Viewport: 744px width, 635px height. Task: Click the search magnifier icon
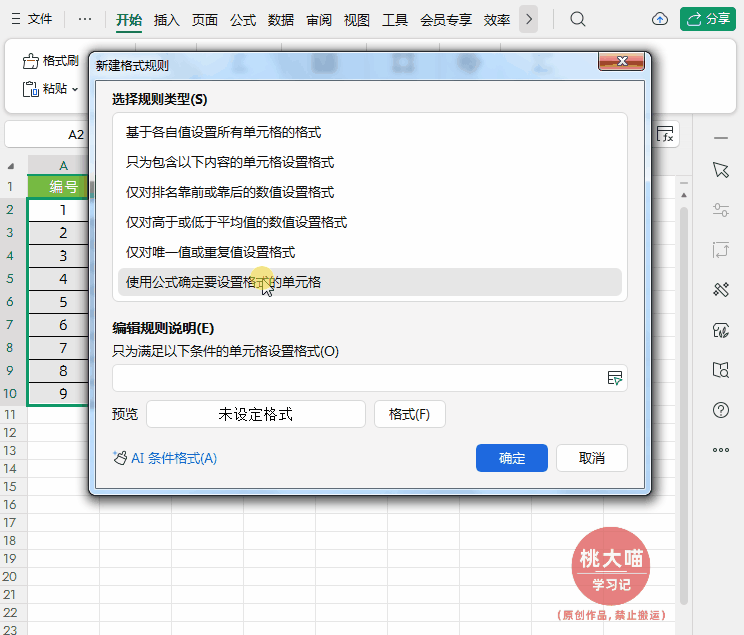[x=577, y=19]
